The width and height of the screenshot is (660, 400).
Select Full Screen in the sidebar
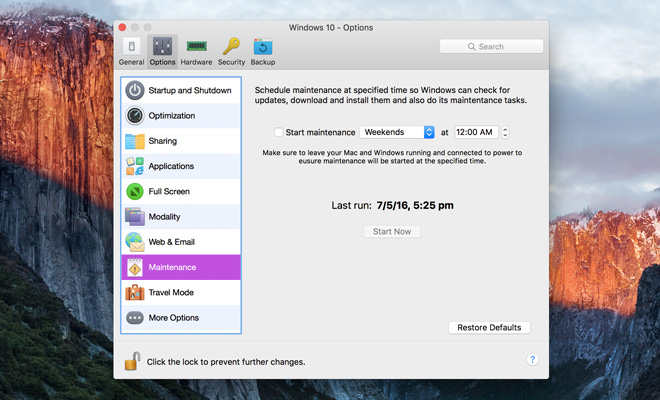[181, 191]
